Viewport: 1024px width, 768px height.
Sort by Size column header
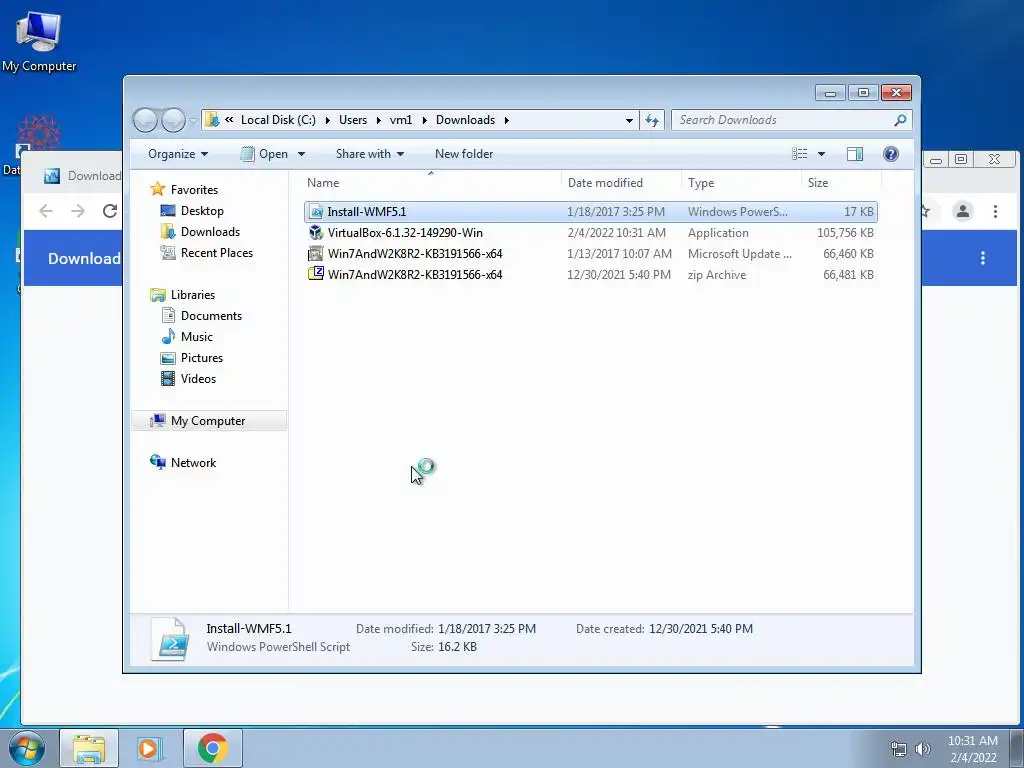click(841, 183)
